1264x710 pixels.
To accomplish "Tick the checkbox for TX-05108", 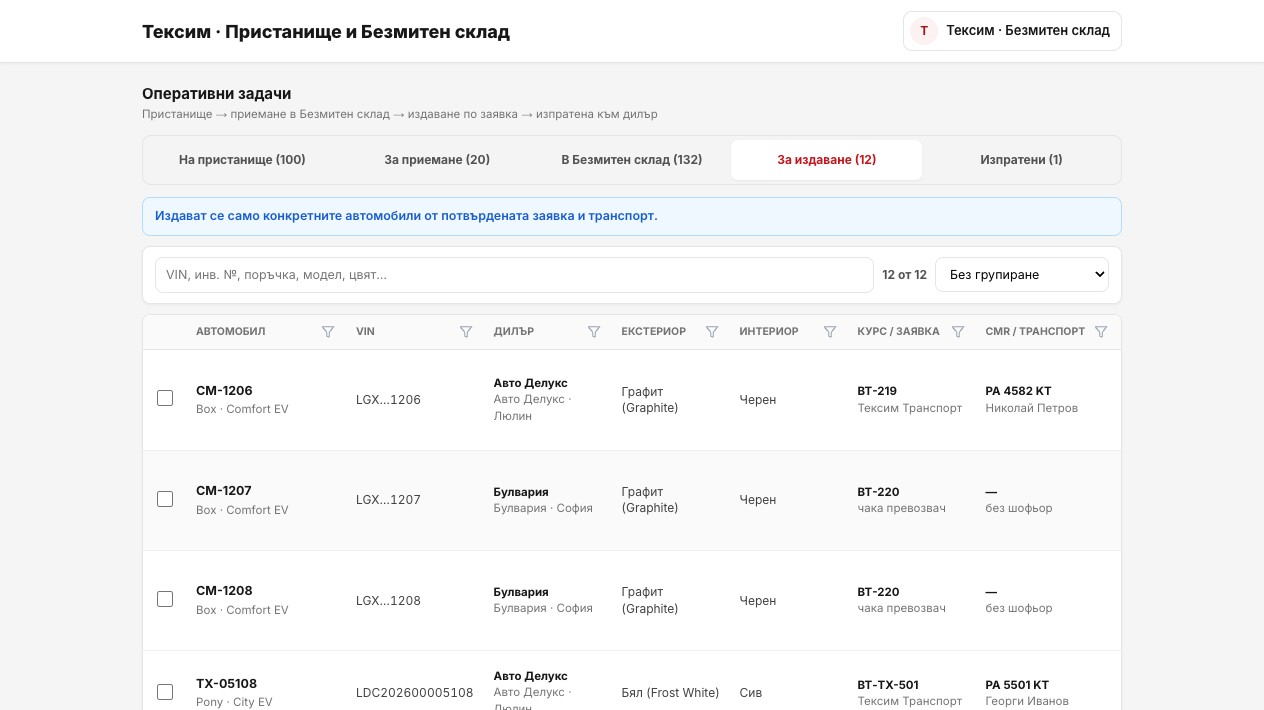I will (x=165, y=692).
